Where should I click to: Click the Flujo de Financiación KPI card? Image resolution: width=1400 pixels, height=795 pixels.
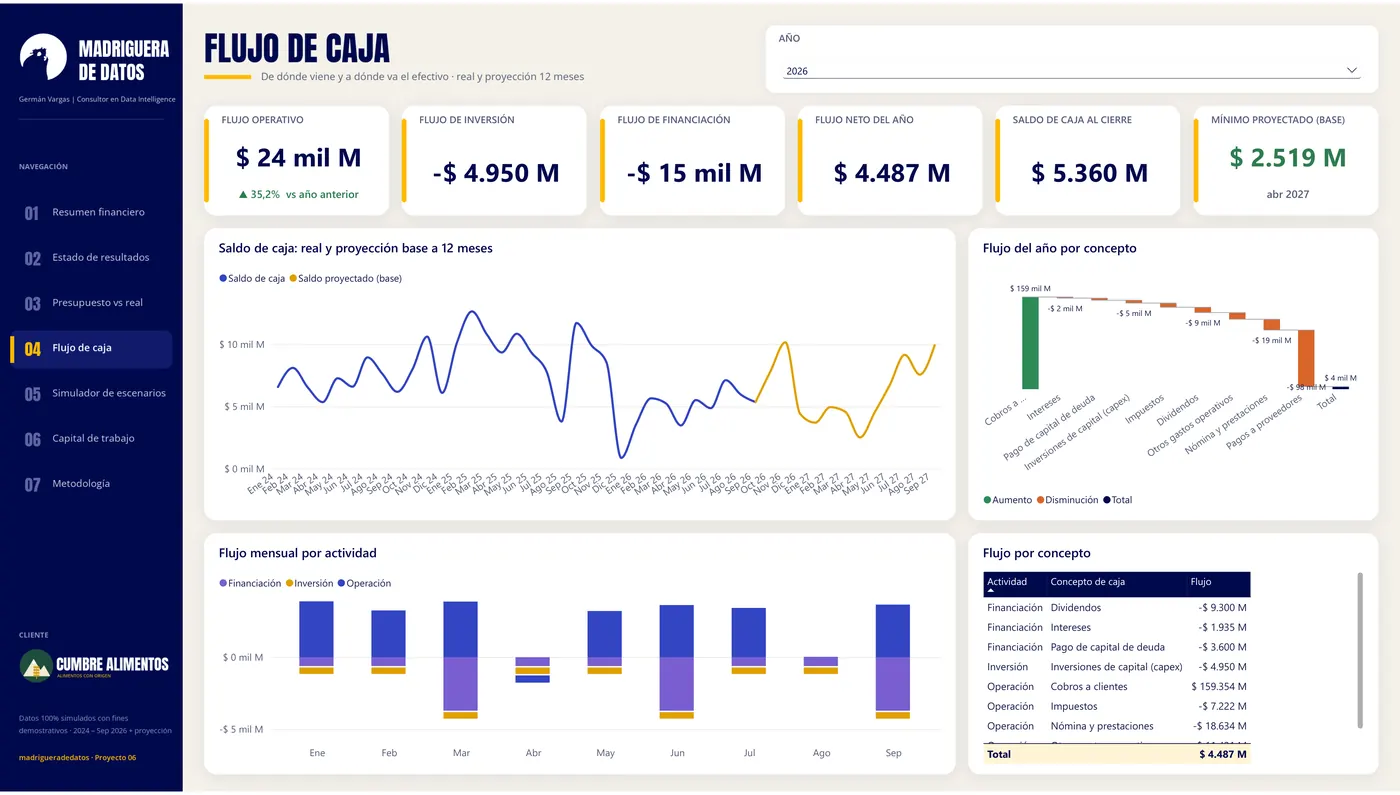point(692,161)
